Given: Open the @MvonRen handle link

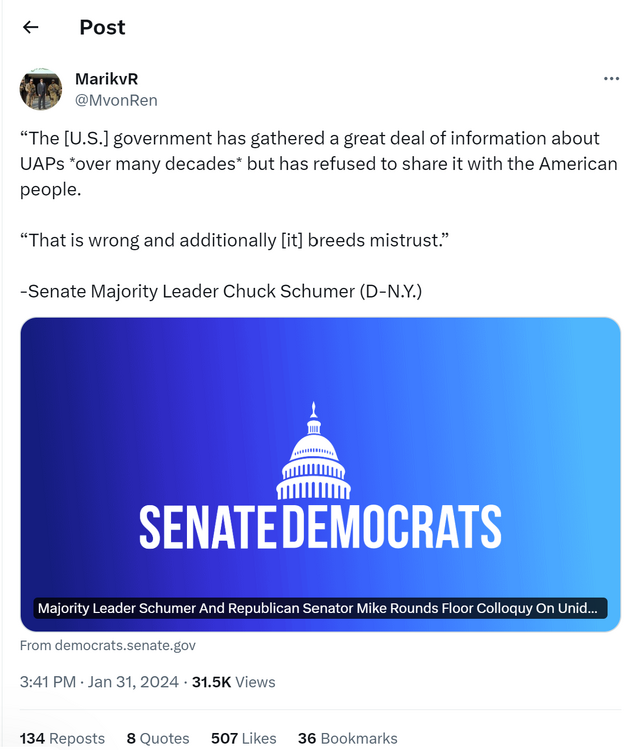Looking at the screenshot, I should pos(116,100).
